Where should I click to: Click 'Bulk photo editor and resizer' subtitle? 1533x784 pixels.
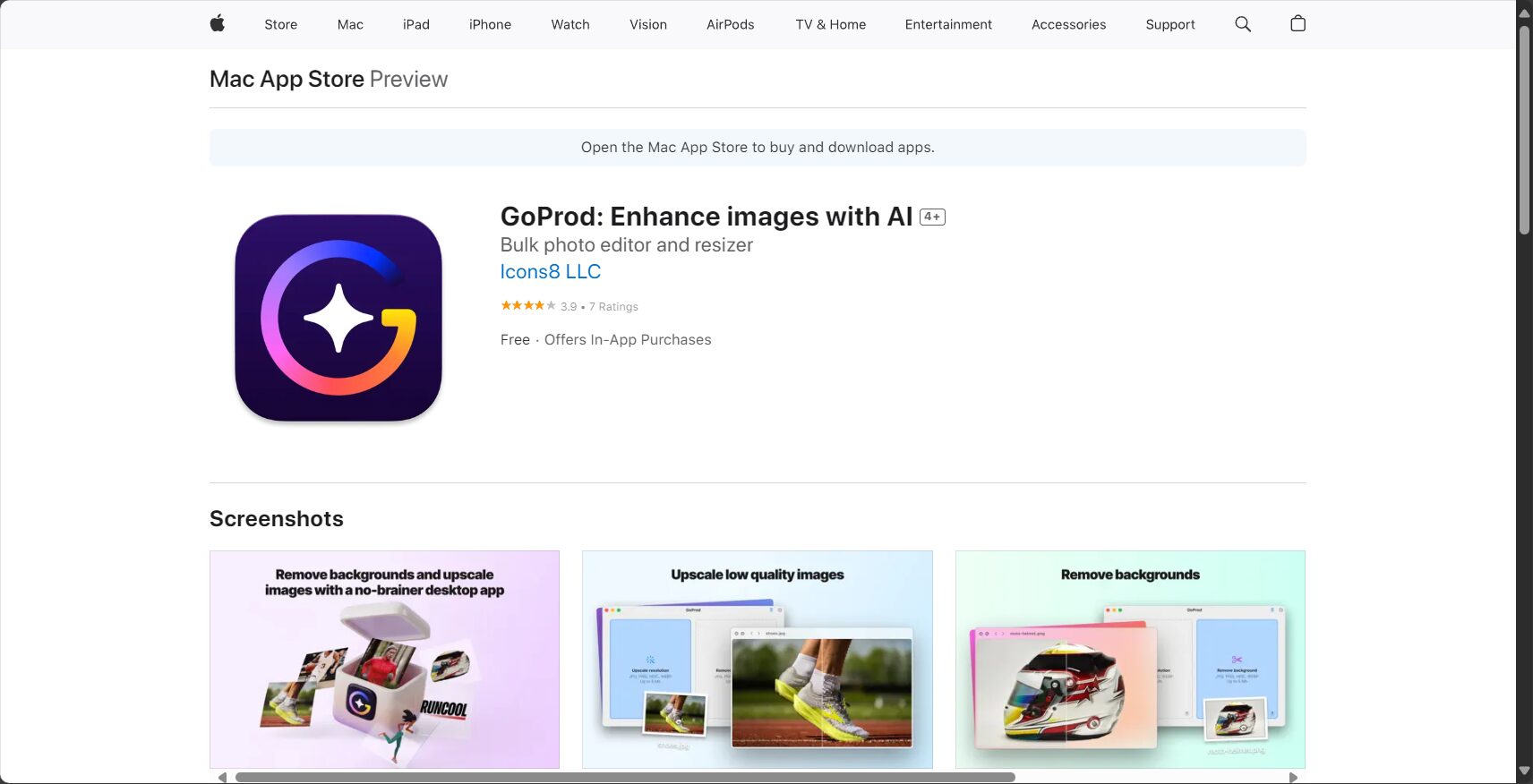pos(627,245)
